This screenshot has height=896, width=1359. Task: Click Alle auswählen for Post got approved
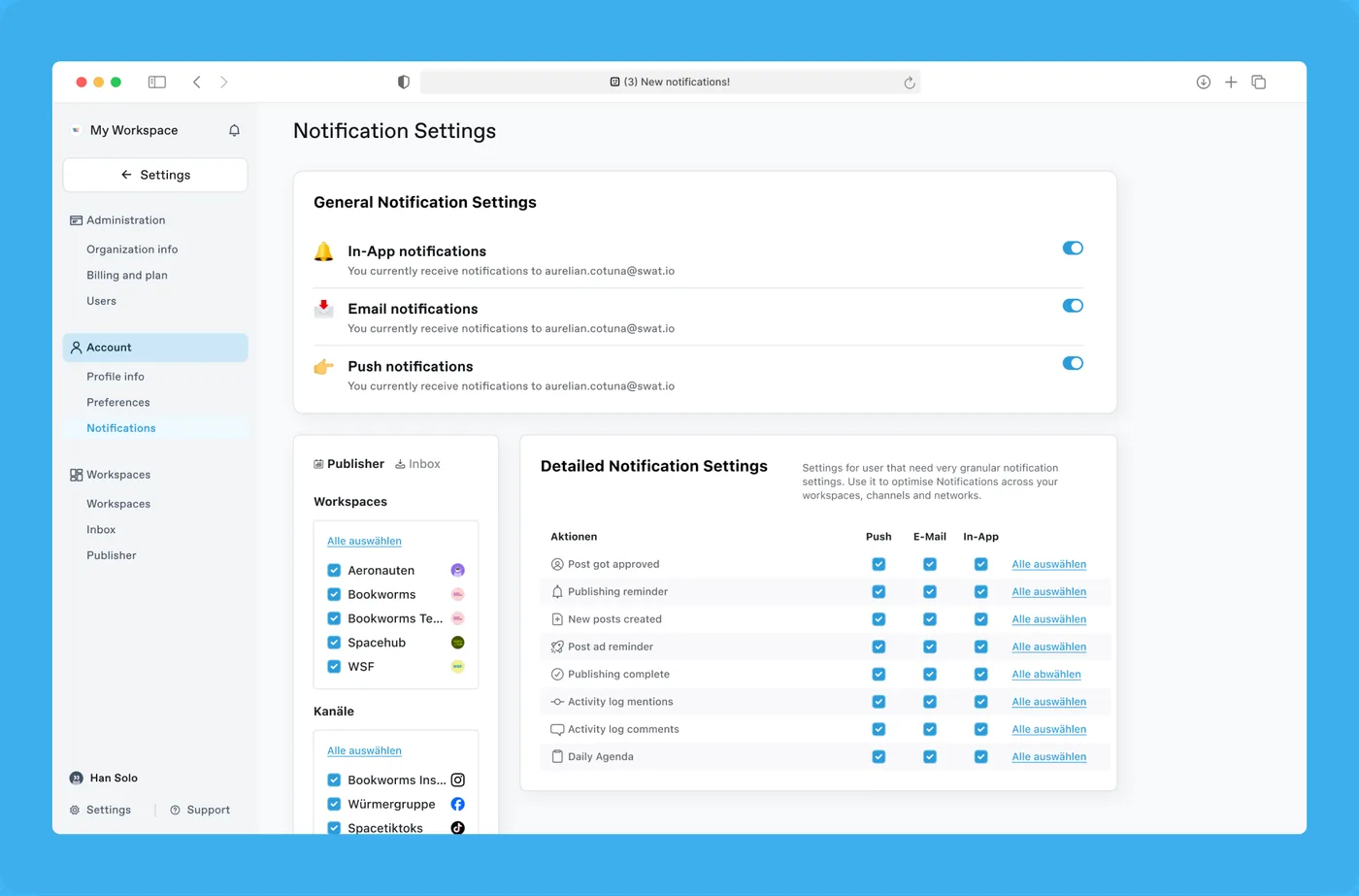[x=1049, y=565]
